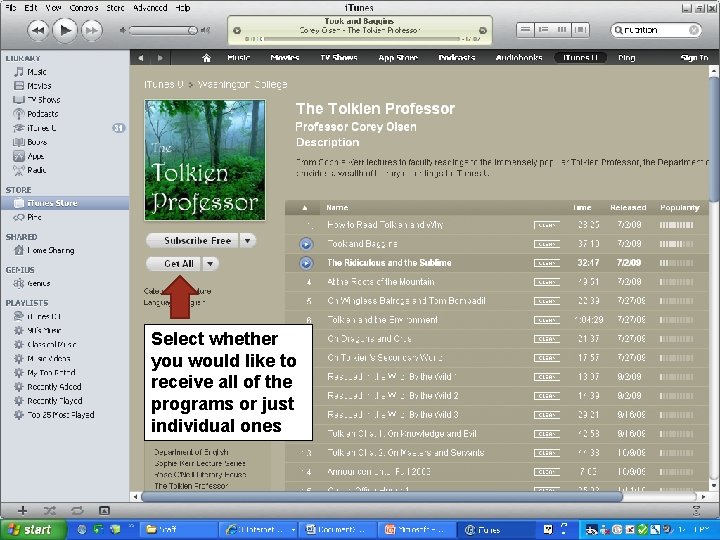The image size is (720, 540).
Task: Click Sophie Kerr Lecture Series link
Action: [x=199, y=463]
